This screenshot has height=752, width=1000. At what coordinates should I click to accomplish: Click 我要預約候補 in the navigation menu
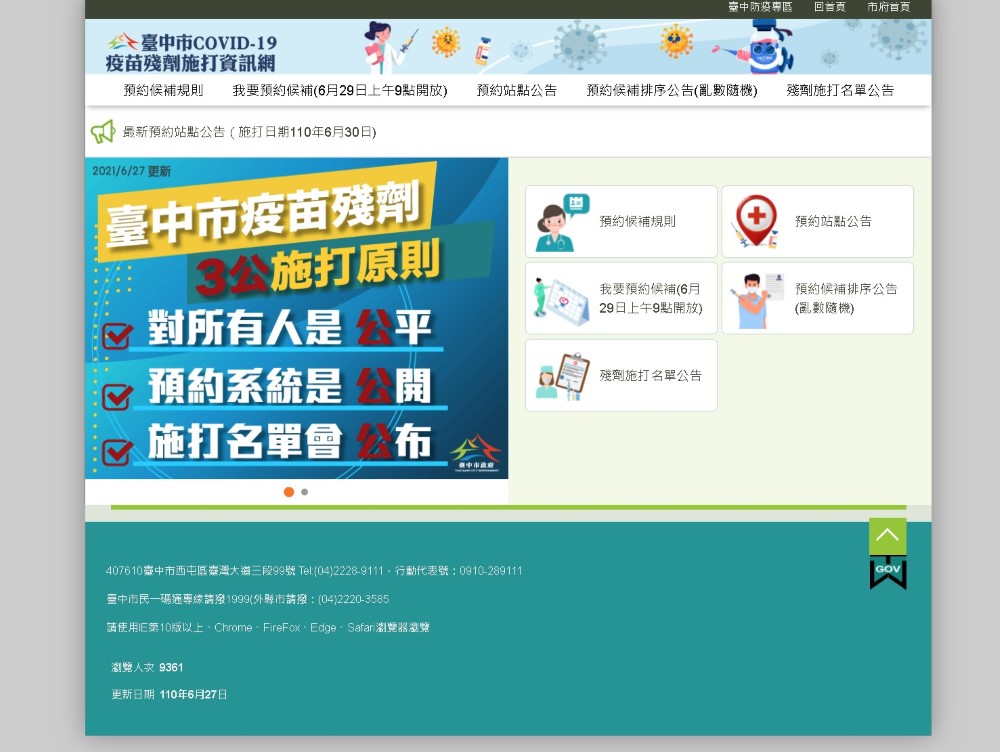coord(339,90)
